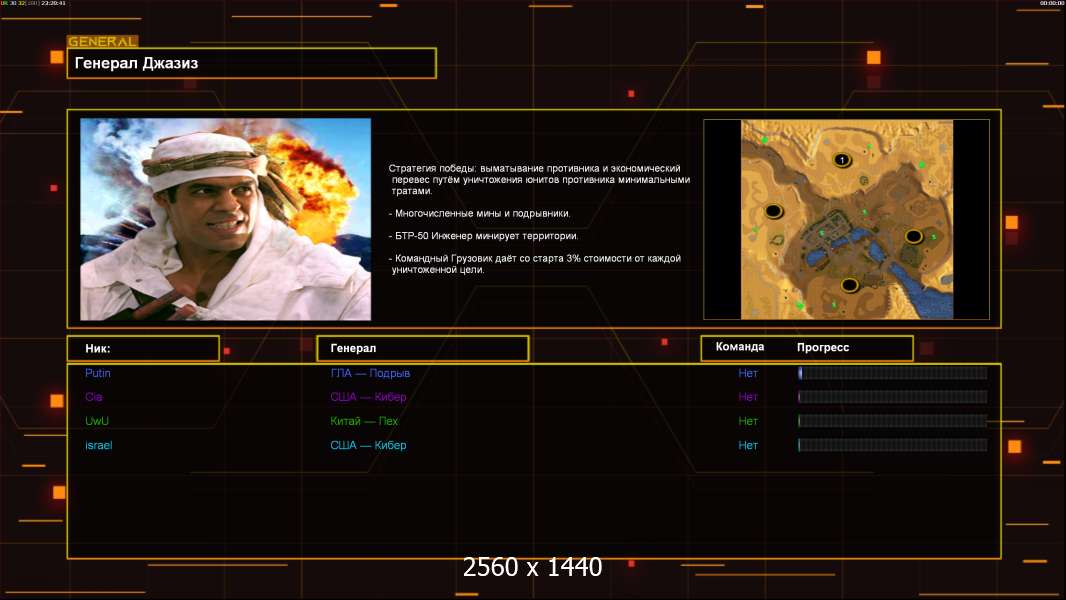The height and width of the screenshot is (600, 1066).
Task: Select player nickname 'Cia'
Action: click(x=94, y=397)
